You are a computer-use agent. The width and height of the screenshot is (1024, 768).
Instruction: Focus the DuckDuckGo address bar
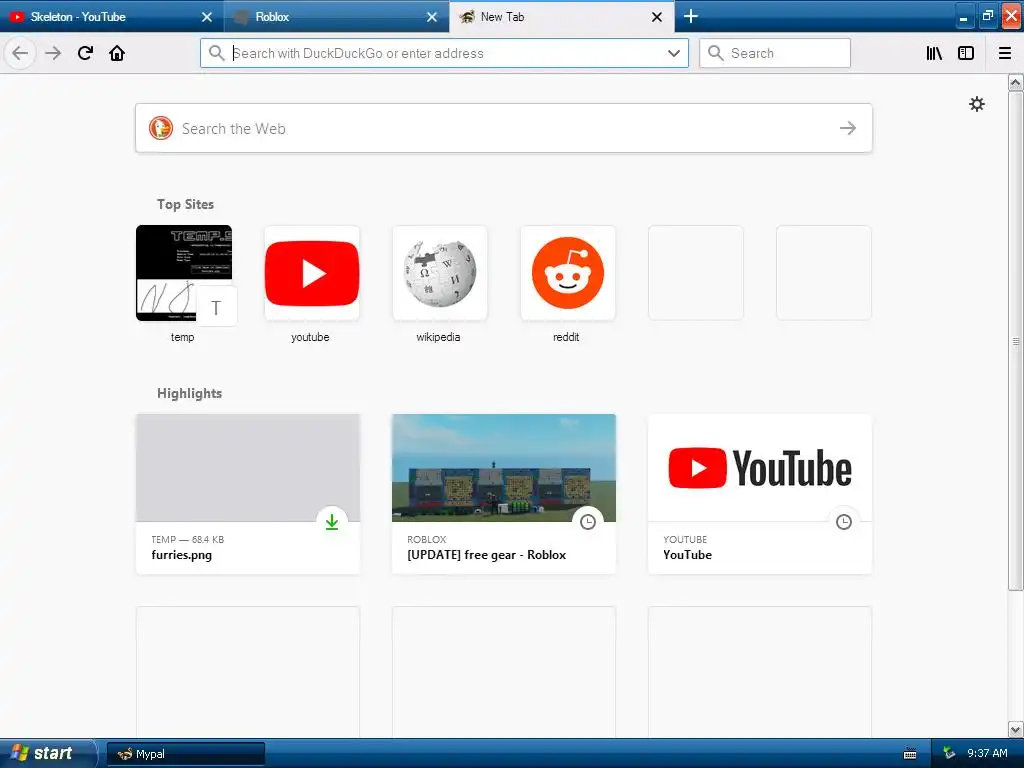click(x=444, y=53)
